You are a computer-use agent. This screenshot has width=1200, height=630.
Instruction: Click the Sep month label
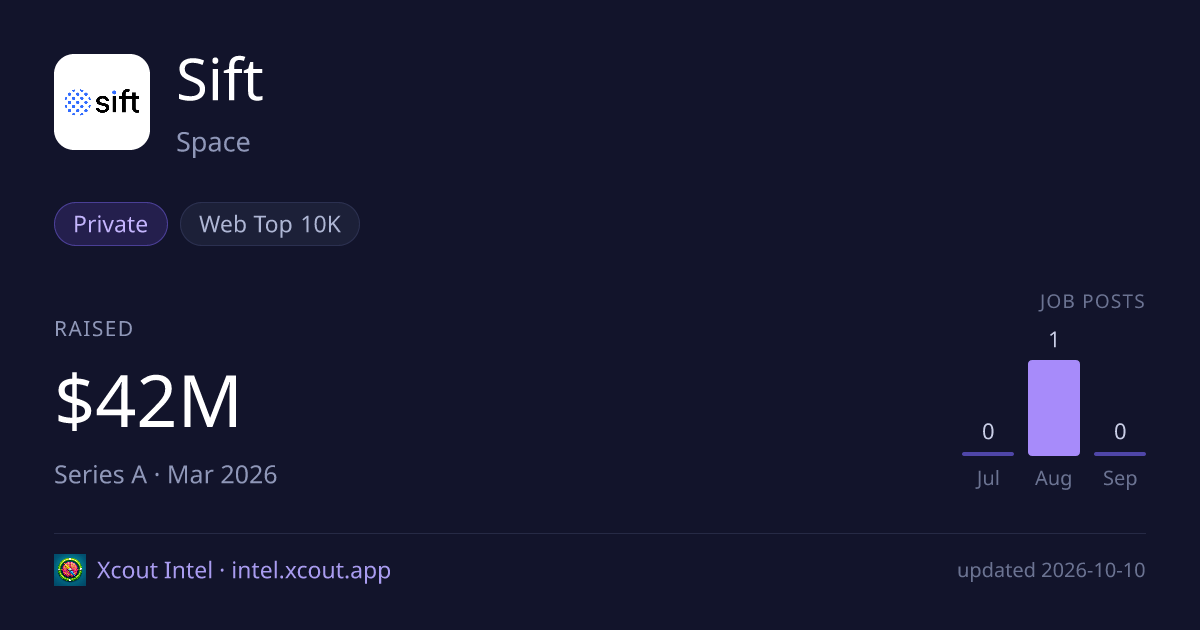click(x=1120, y=478)
